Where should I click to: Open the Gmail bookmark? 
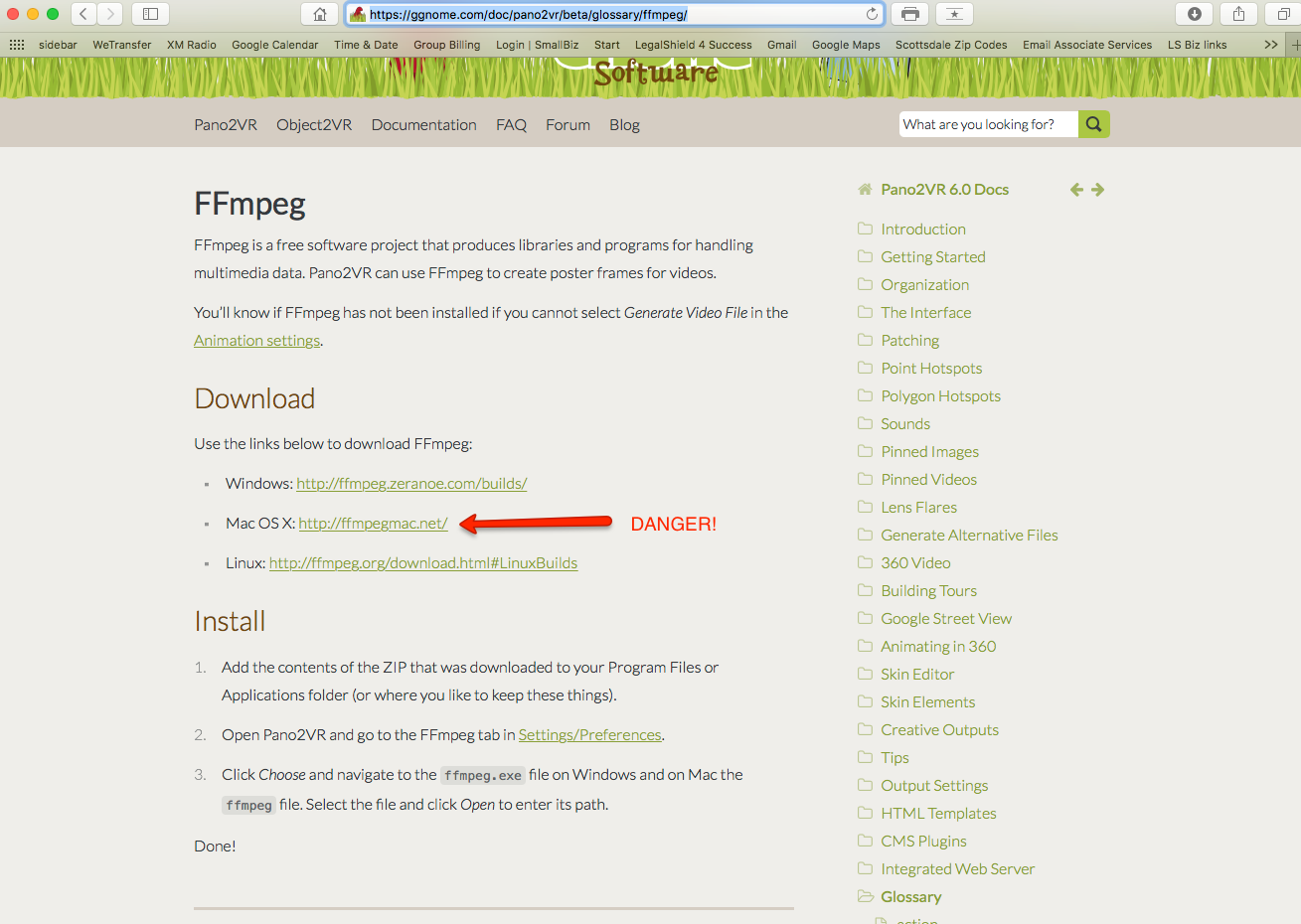coord(782,45)
